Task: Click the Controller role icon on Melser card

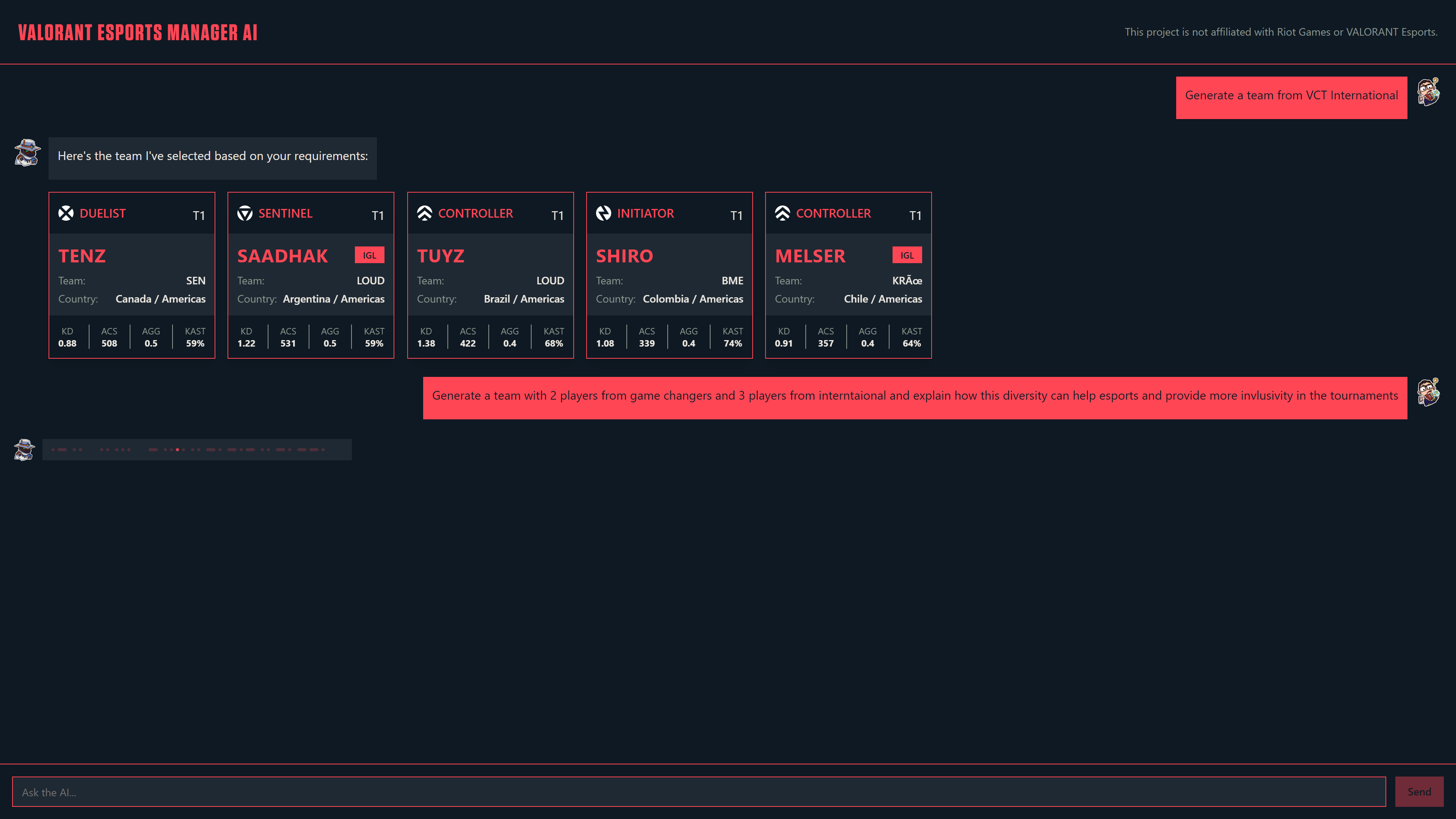Action: [x=782, y=213]
